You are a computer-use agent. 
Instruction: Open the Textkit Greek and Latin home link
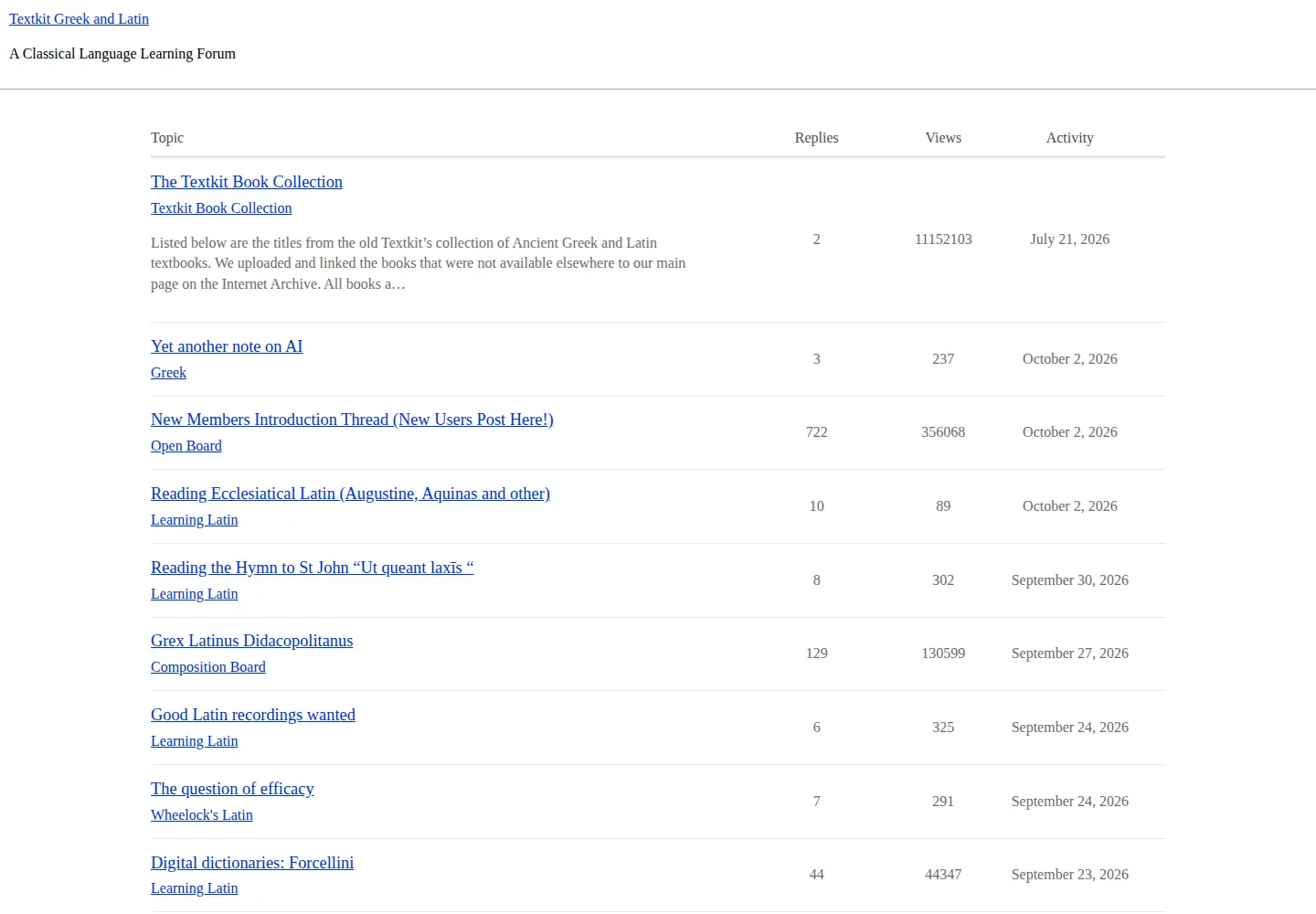tap(79, 18)
